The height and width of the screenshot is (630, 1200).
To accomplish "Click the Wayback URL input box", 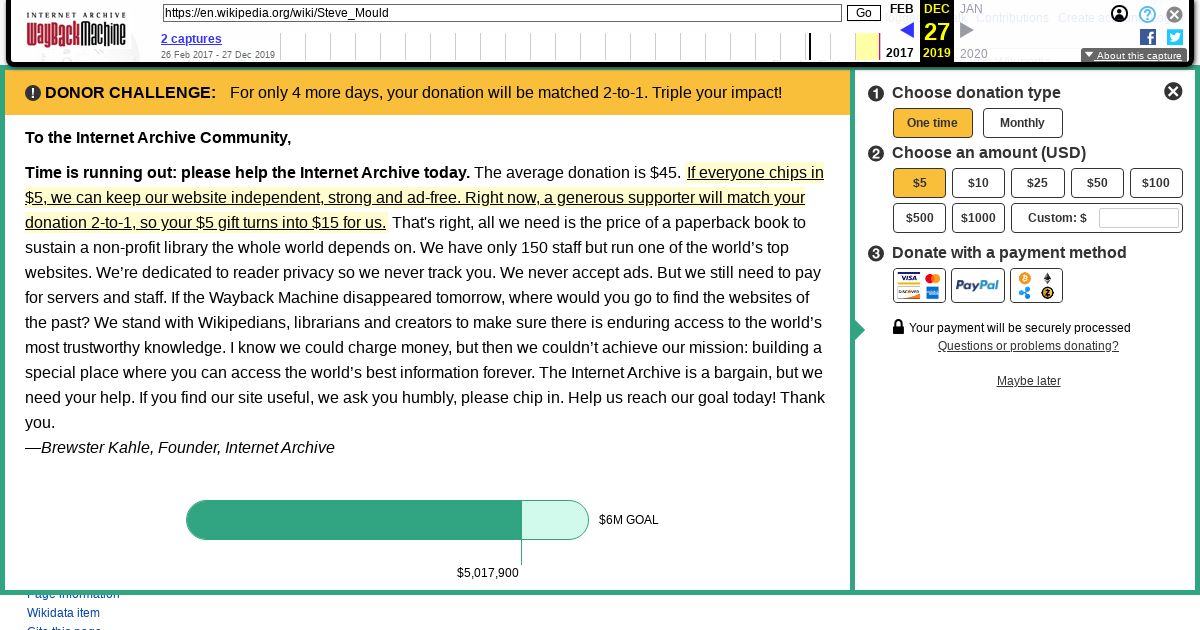I will [502, 13].
